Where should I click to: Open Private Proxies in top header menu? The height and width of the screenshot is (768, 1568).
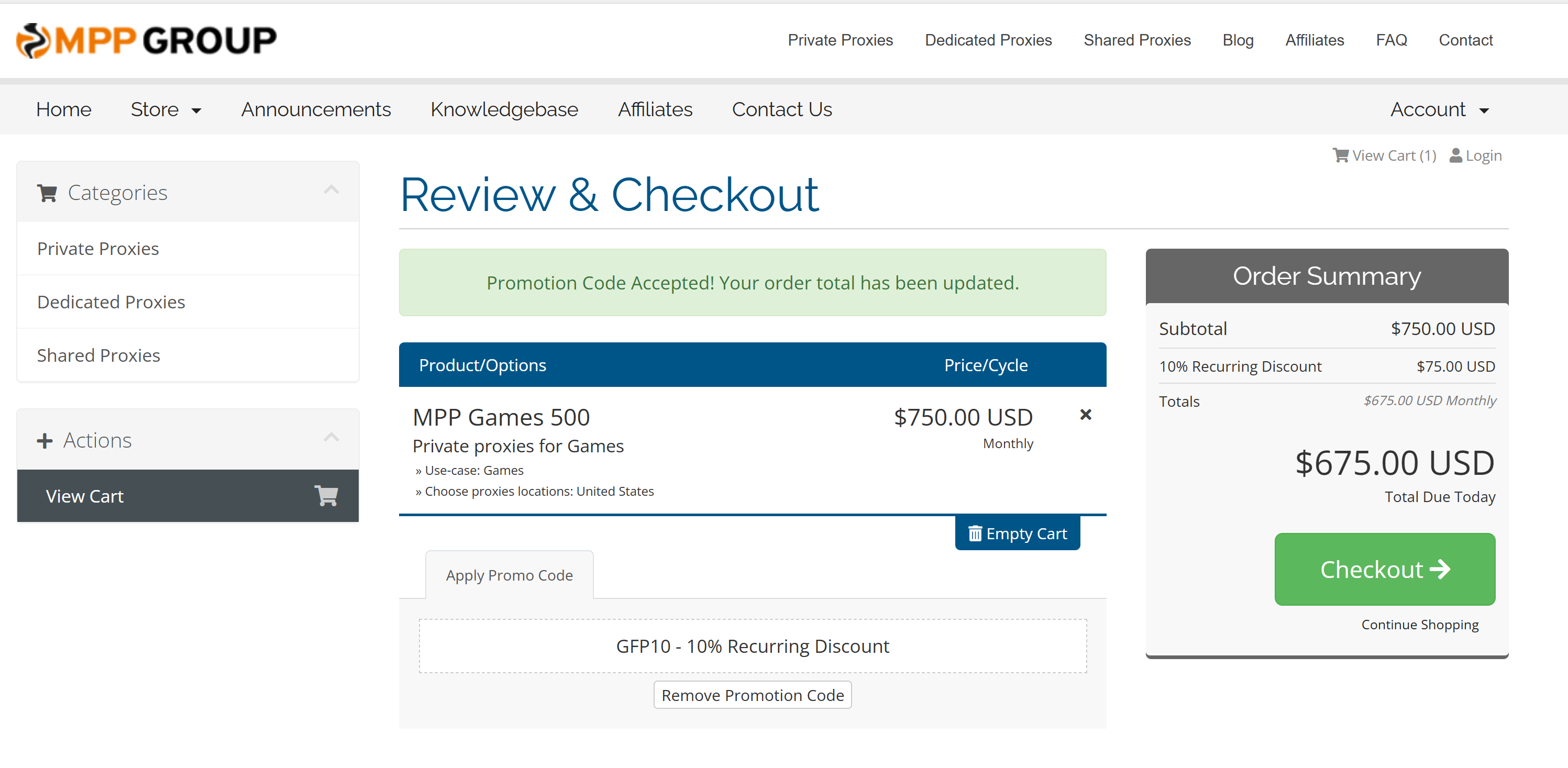pos(840,40)
